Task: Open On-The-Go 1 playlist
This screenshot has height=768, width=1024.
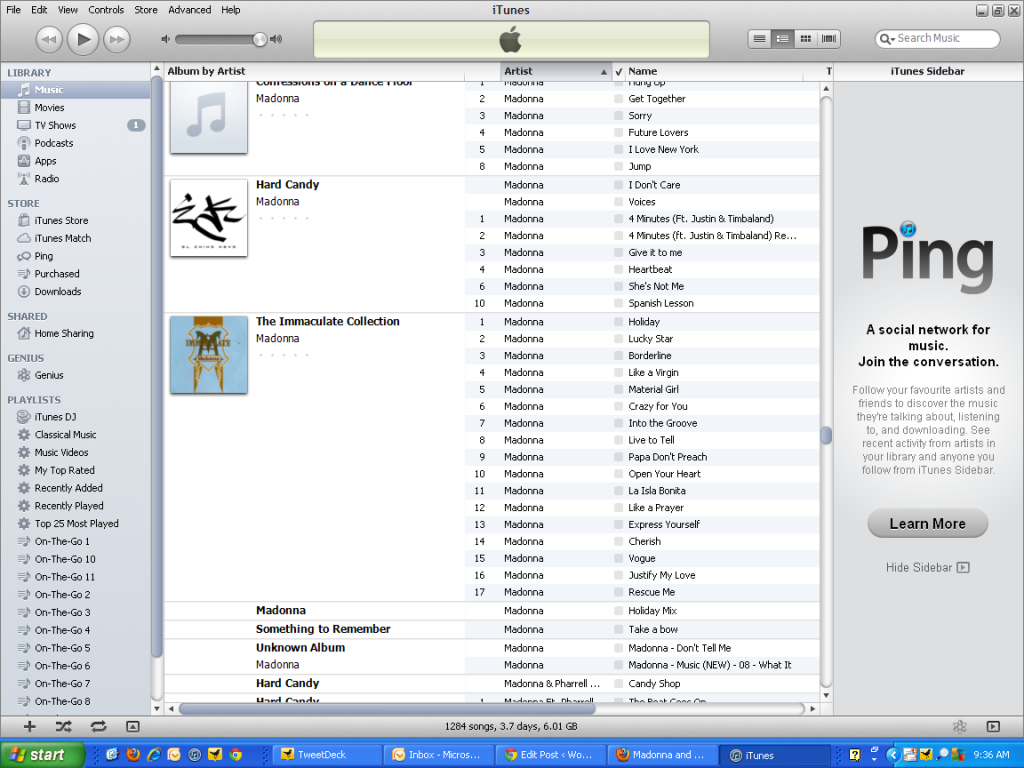Action: pyautogui.click(x=75, y=541)
